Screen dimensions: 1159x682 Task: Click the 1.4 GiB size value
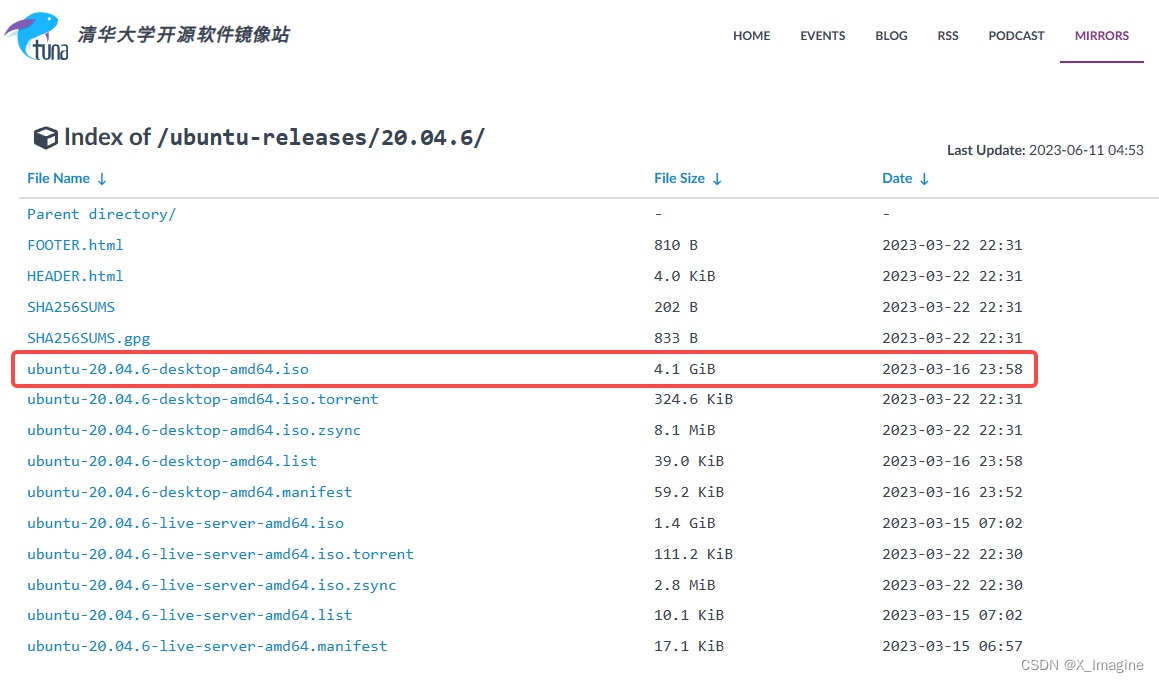[x=684, y=523]
